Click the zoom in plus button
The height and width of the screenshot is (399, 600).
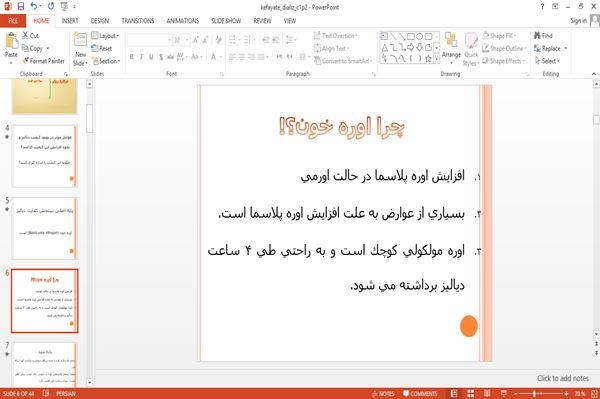566,394
